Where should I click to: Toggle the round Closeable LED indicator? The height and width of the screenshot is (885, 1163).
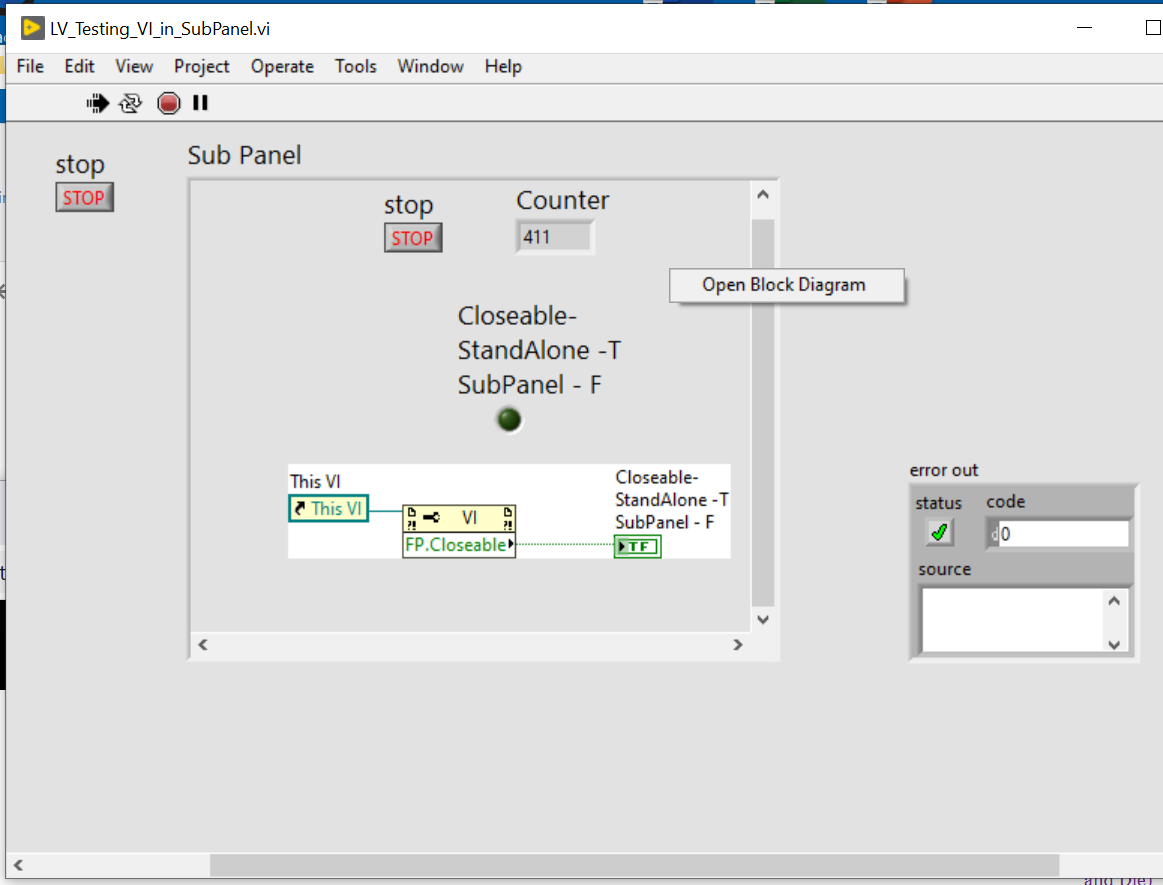pos(509,420)
